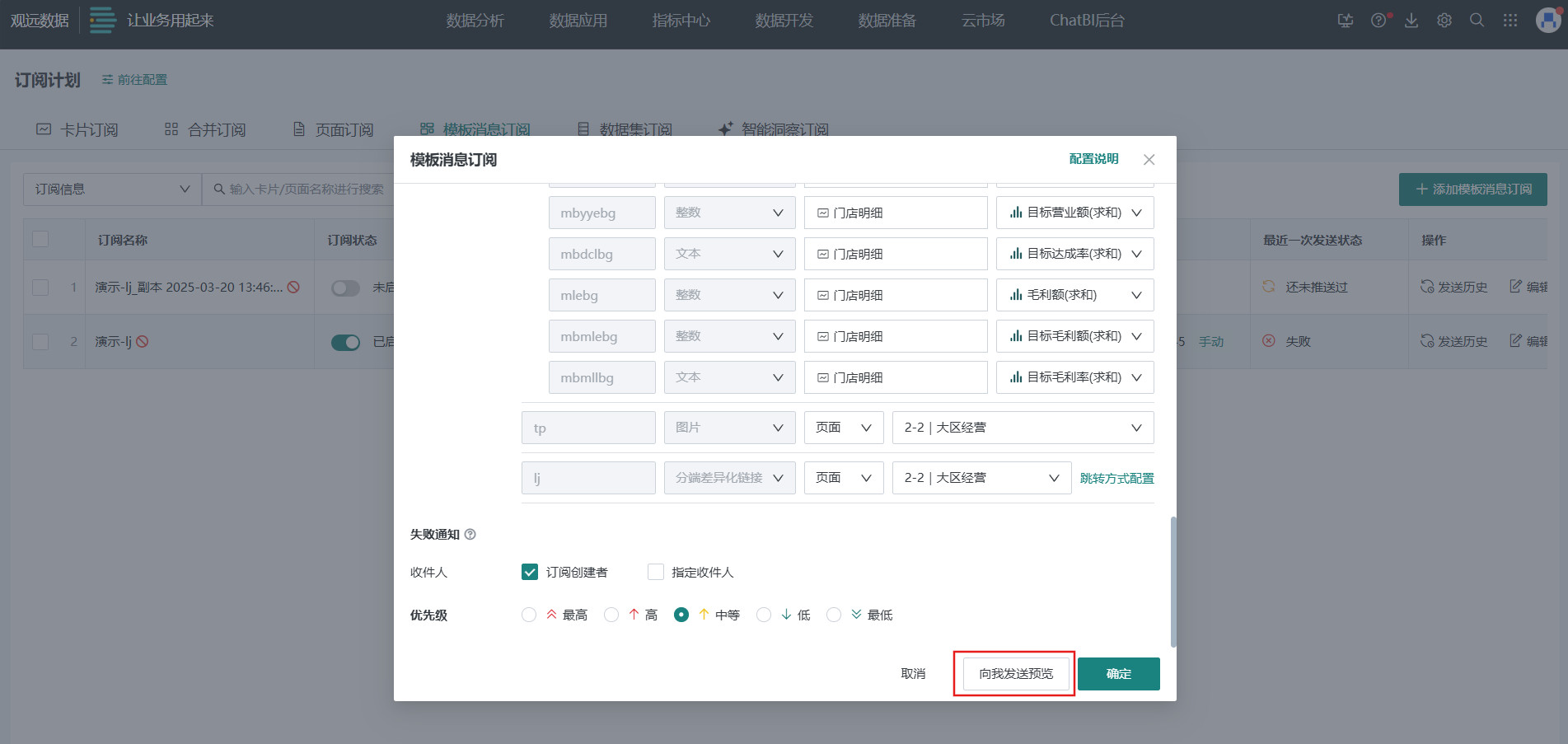The image size is (1568, 744).
Task: Open the download center icon
Action: click(1411, 21)
